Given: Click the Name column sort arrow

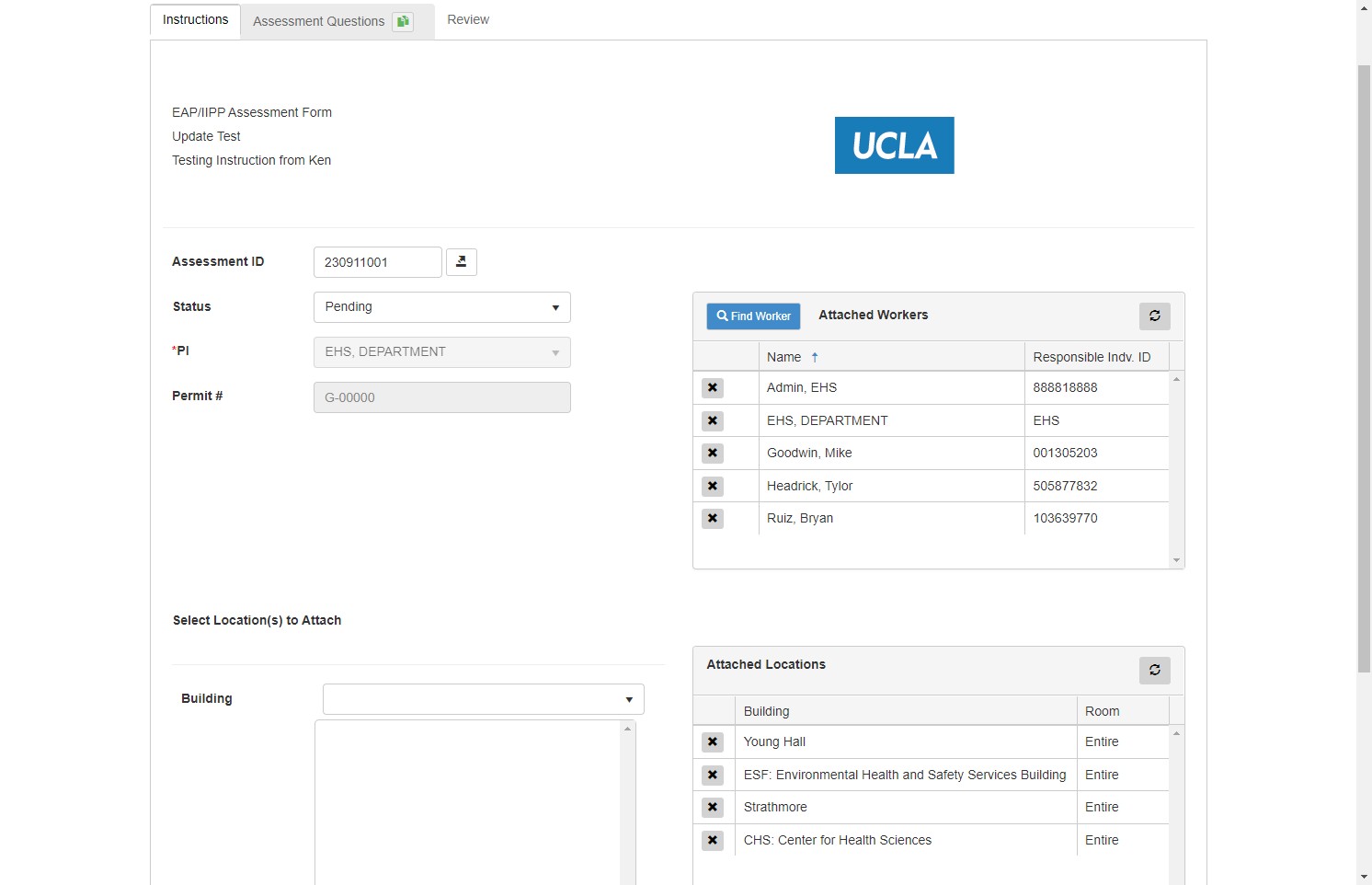Looking at the screenshot, I should (x=815, y=357).
